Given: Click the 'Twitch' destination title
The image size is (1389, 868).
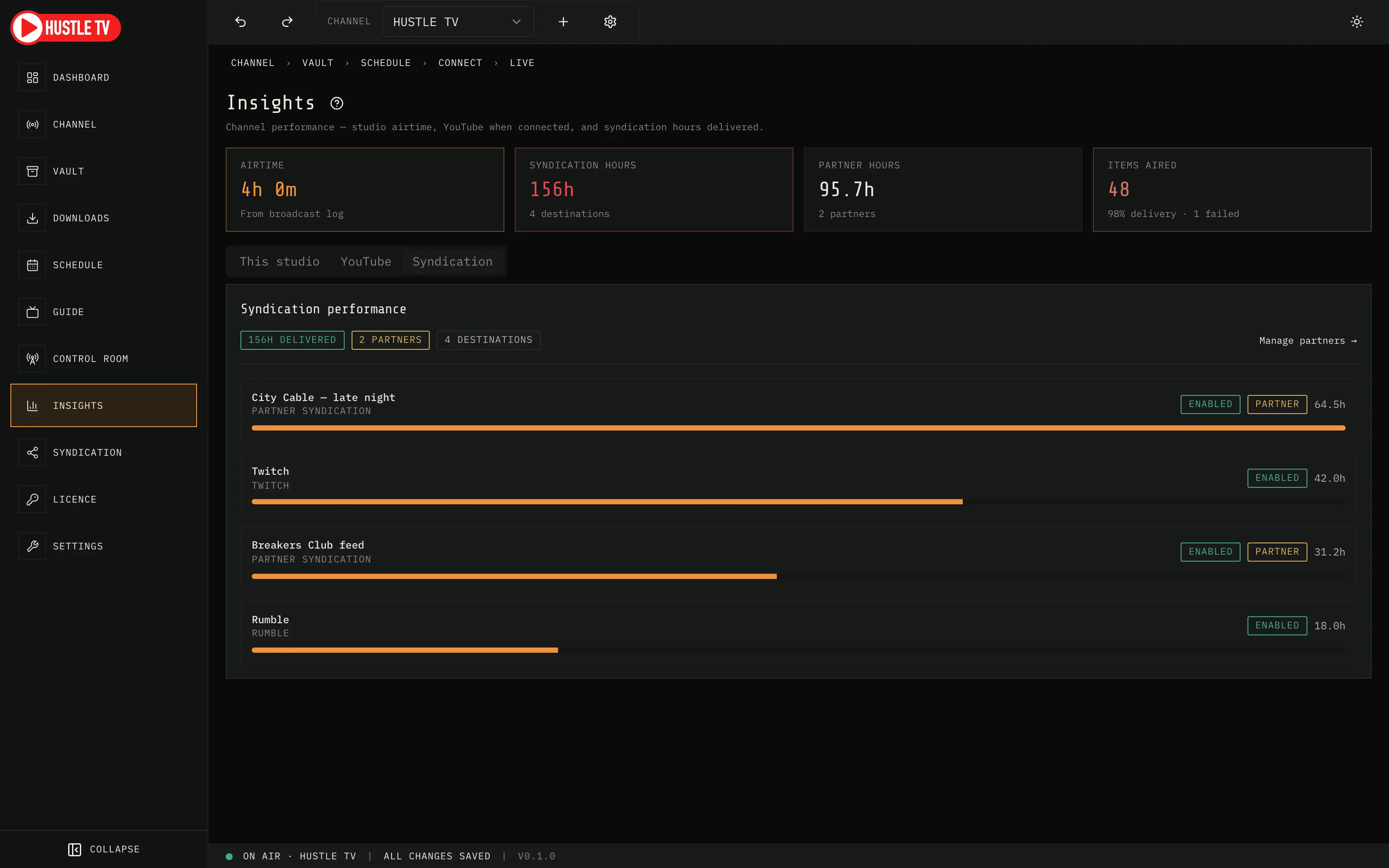Looking at the screenshot, I should click(270, 471).
